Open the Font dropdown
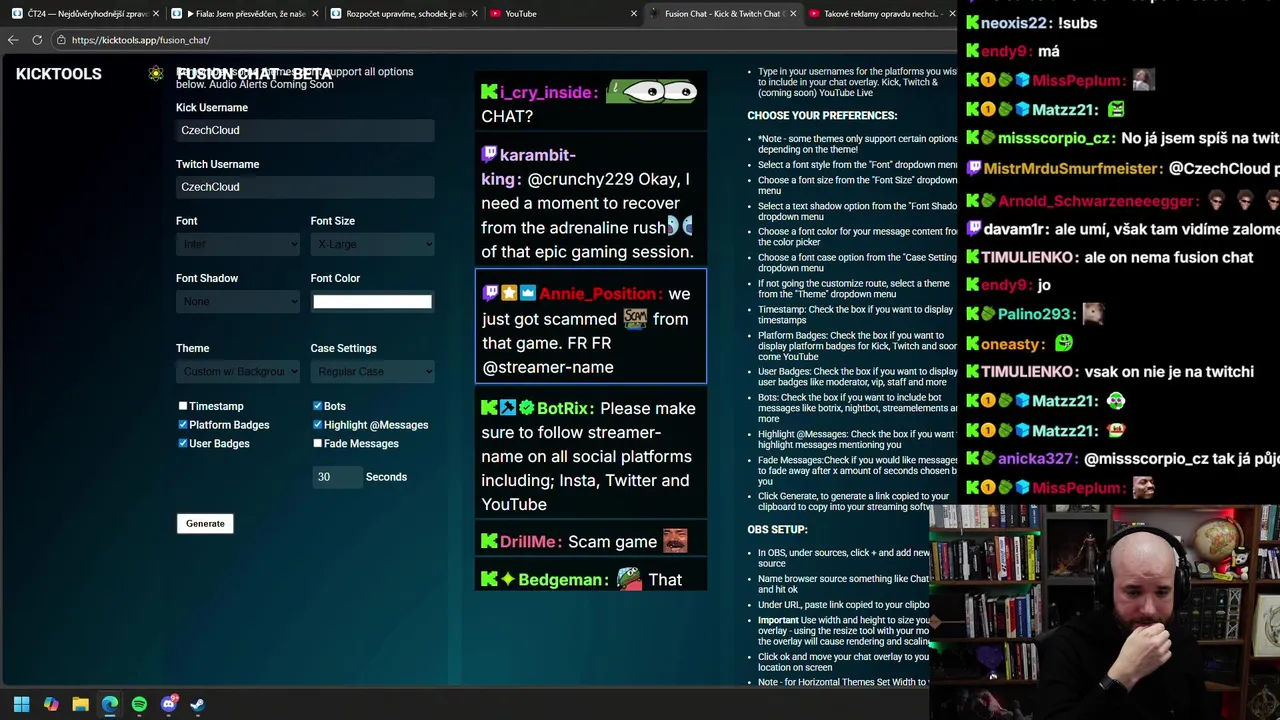 238,244
